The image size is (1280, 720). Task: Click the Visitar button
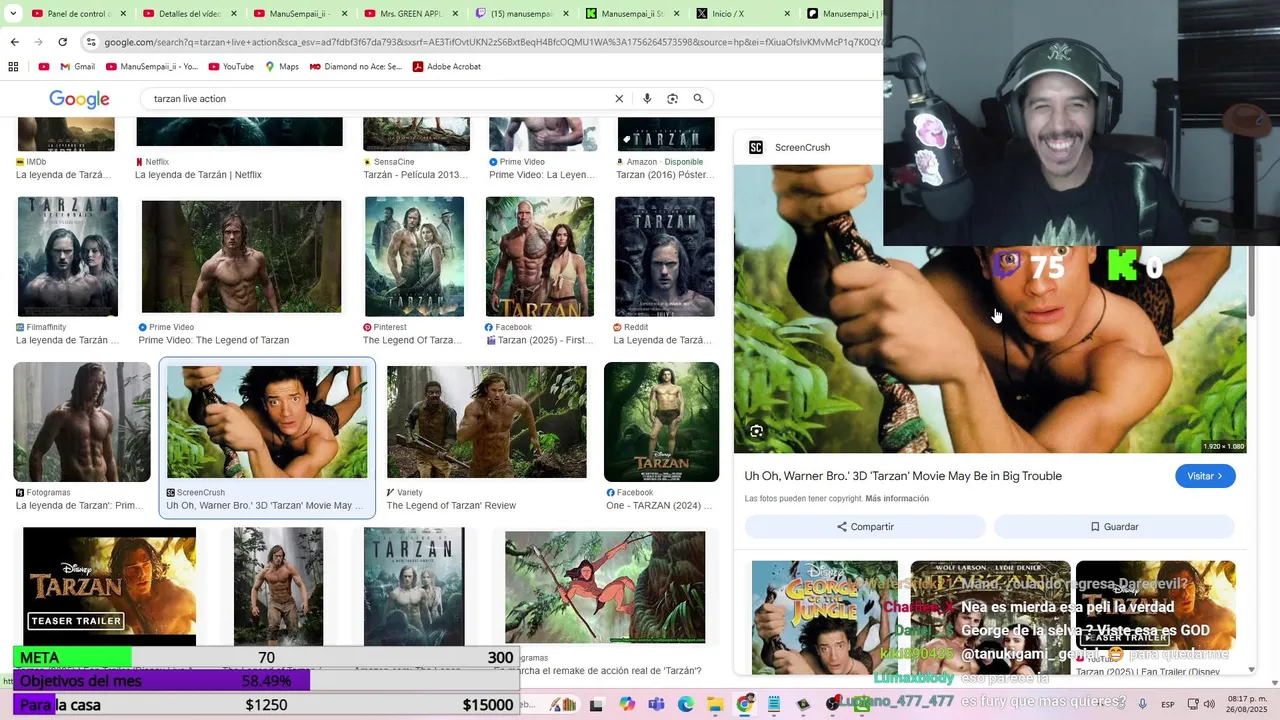(x=1205, y=476)
